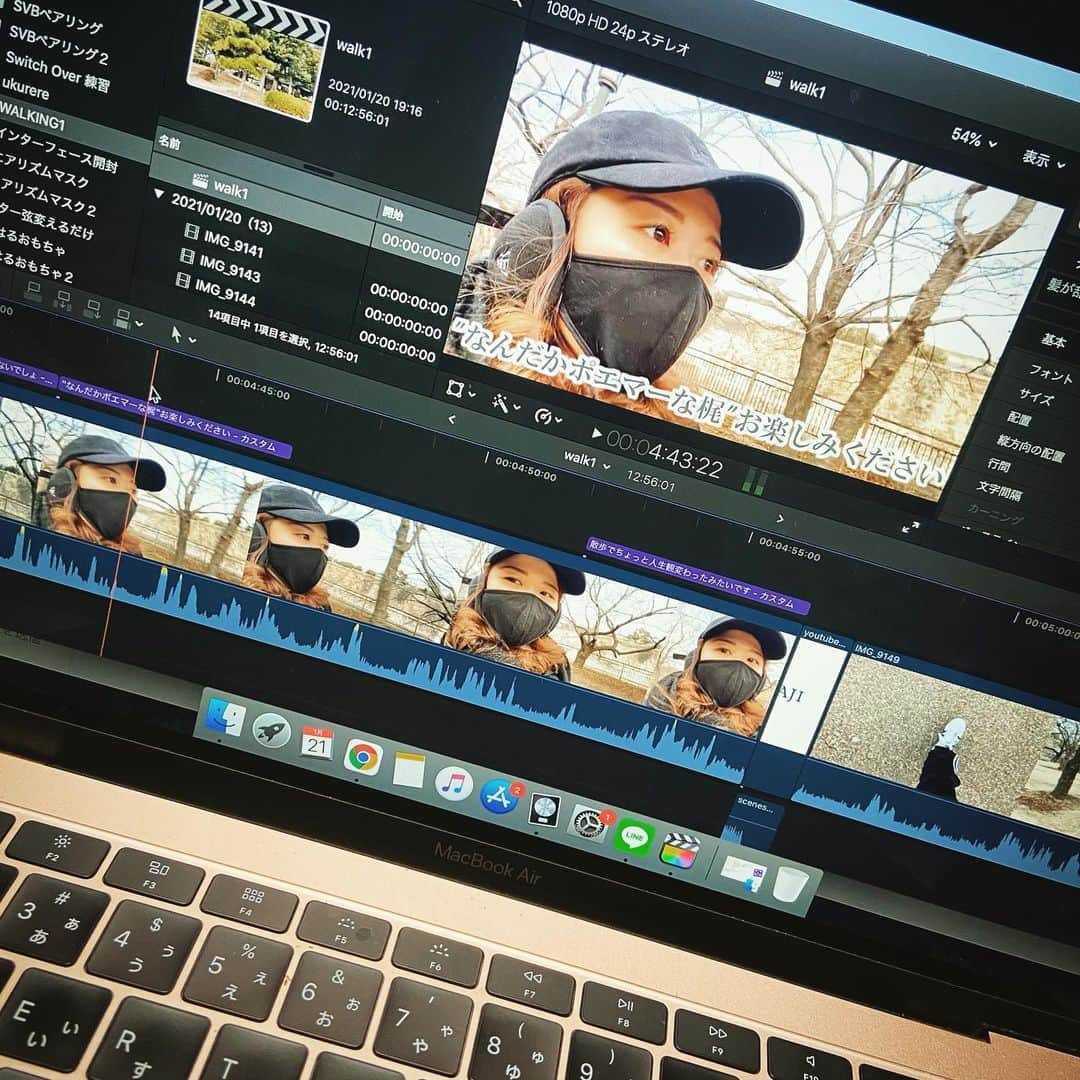1080x1080 pixels.
Task: Click the 行間 line spacing parameter
Action: 999,465
